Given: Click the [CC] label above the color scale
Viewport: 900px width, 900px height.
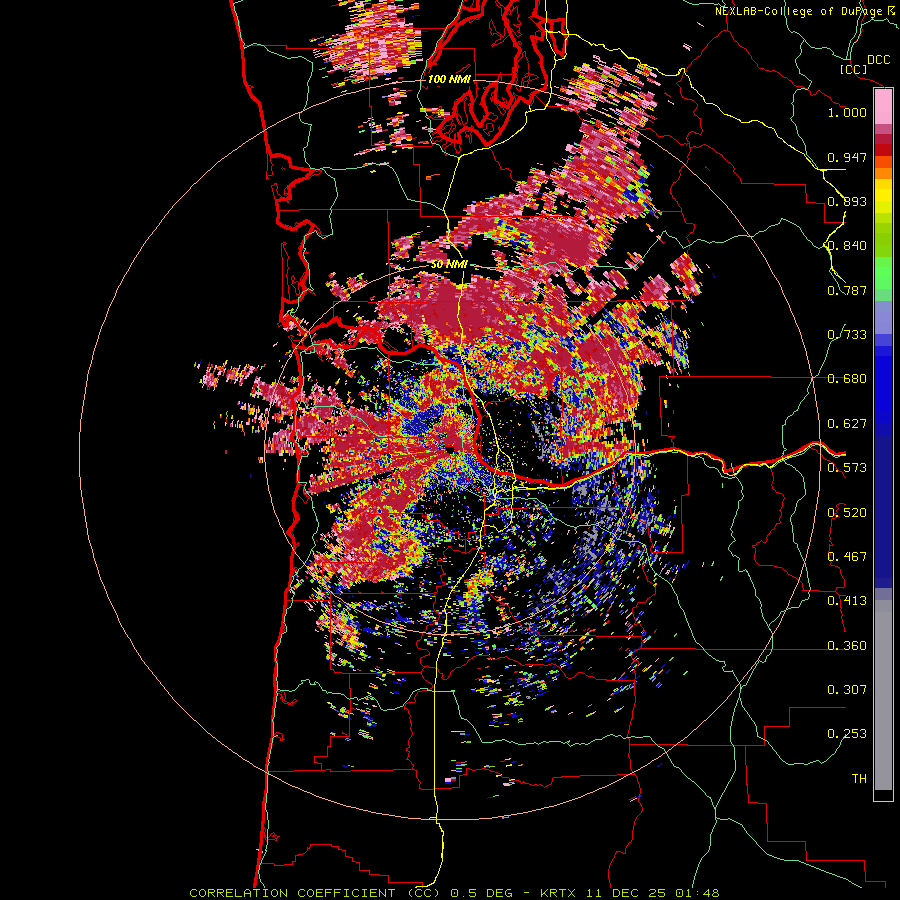Looking at the screenshot, I should [x=853, y=69].
